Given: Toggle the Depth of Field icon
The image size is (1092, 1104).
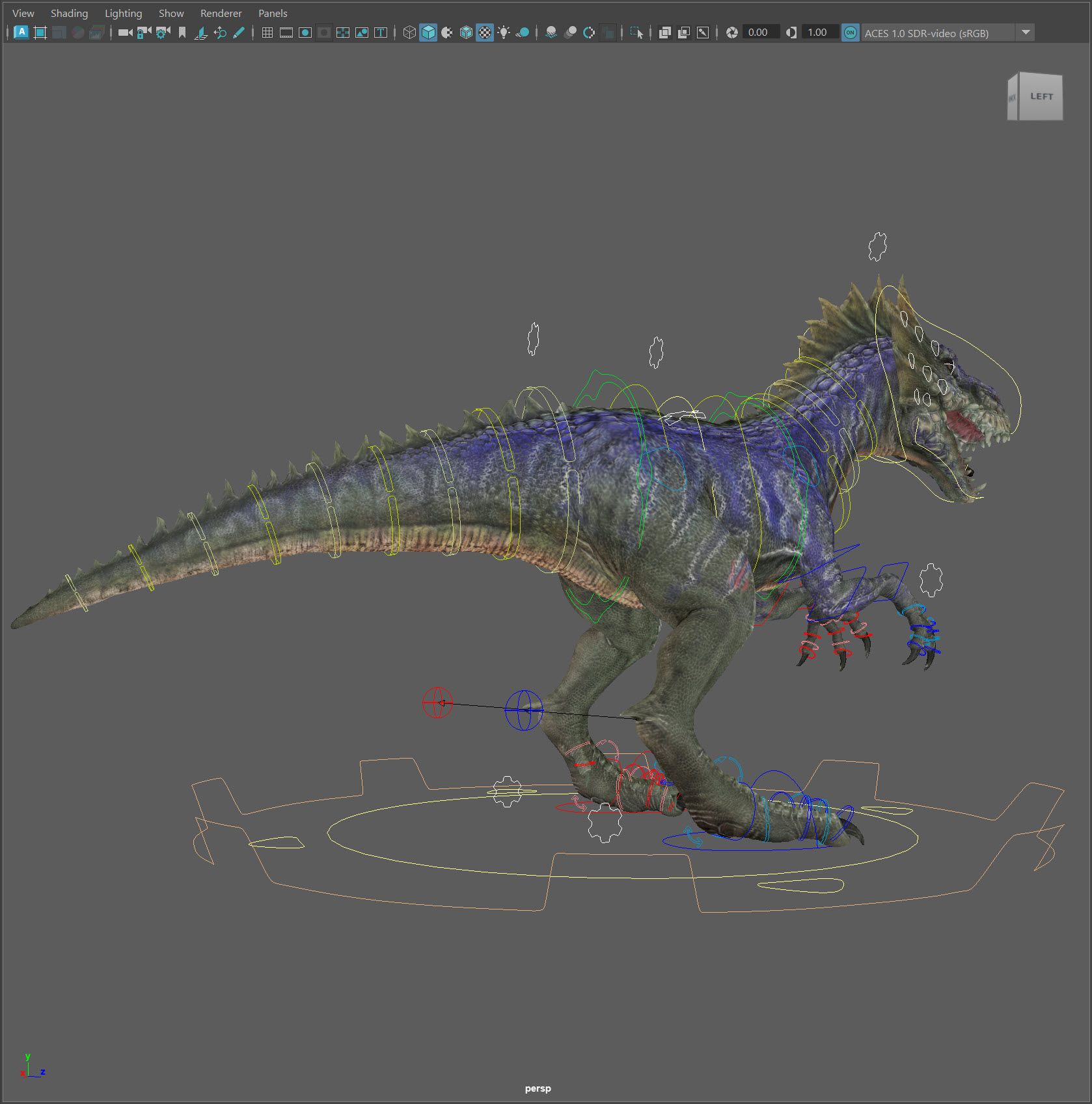Looking at the screenshot, I should [x=608, y=32].
